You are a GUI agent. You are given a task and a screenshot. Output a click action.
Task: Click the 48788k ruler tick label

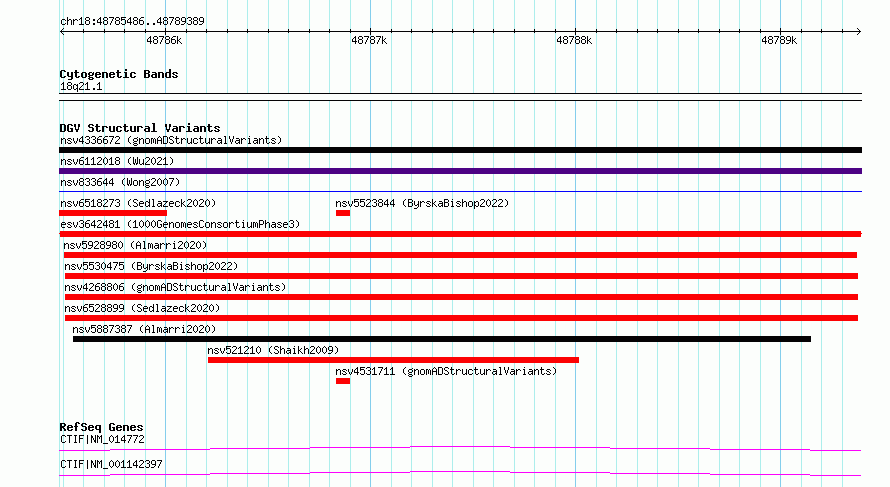click(x=574, y=40)
